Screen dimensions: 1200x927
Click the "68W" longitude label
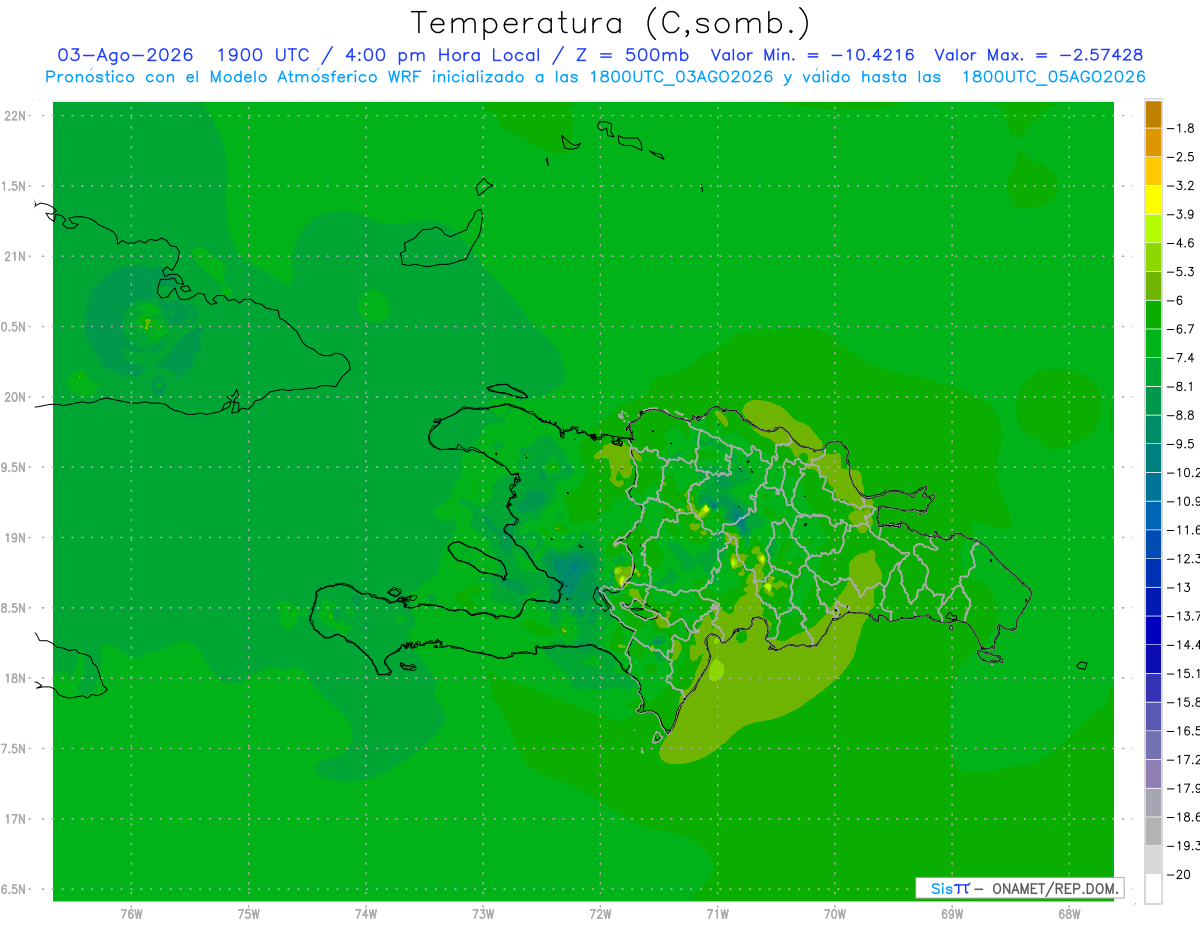point(1069,914)
